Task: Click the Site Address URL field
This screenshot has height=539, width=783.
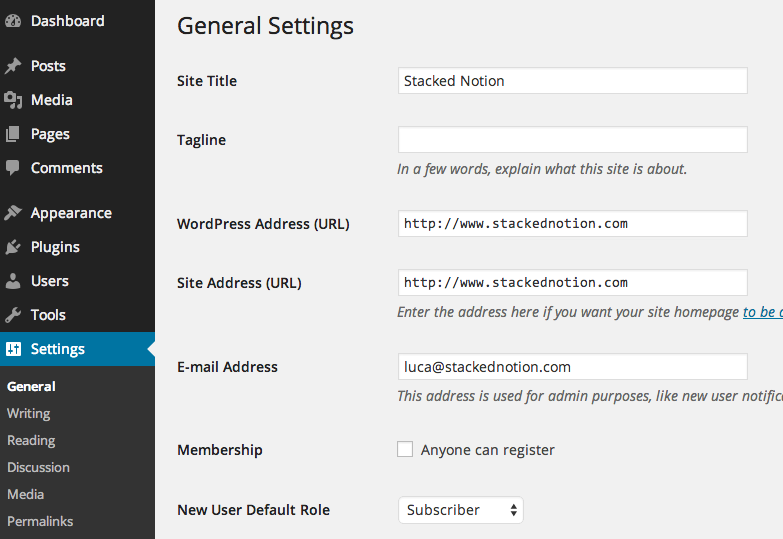Action: (572, 282)
